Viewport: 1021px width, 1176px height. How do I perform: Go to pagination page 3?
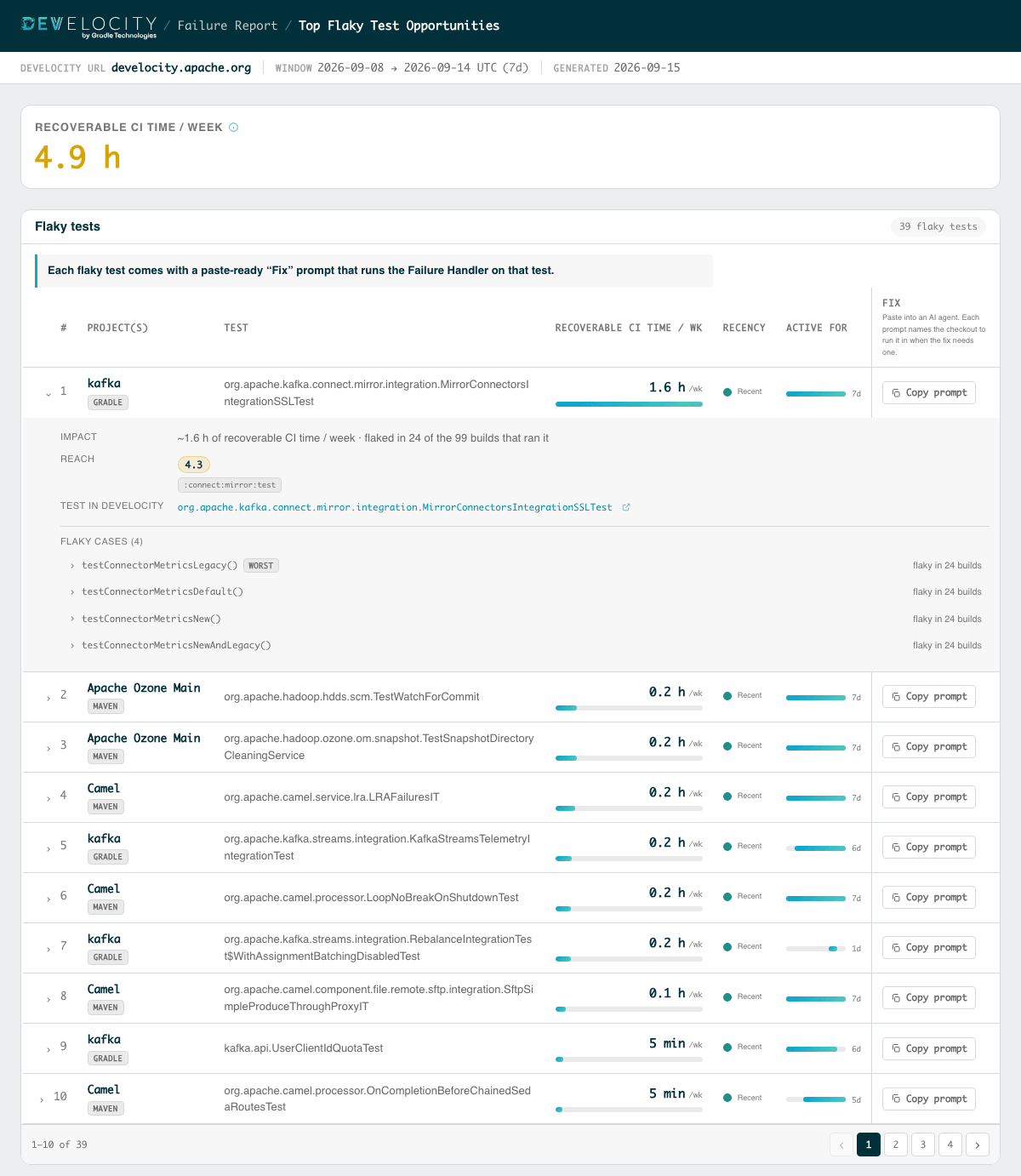(x=923, y=1145)
